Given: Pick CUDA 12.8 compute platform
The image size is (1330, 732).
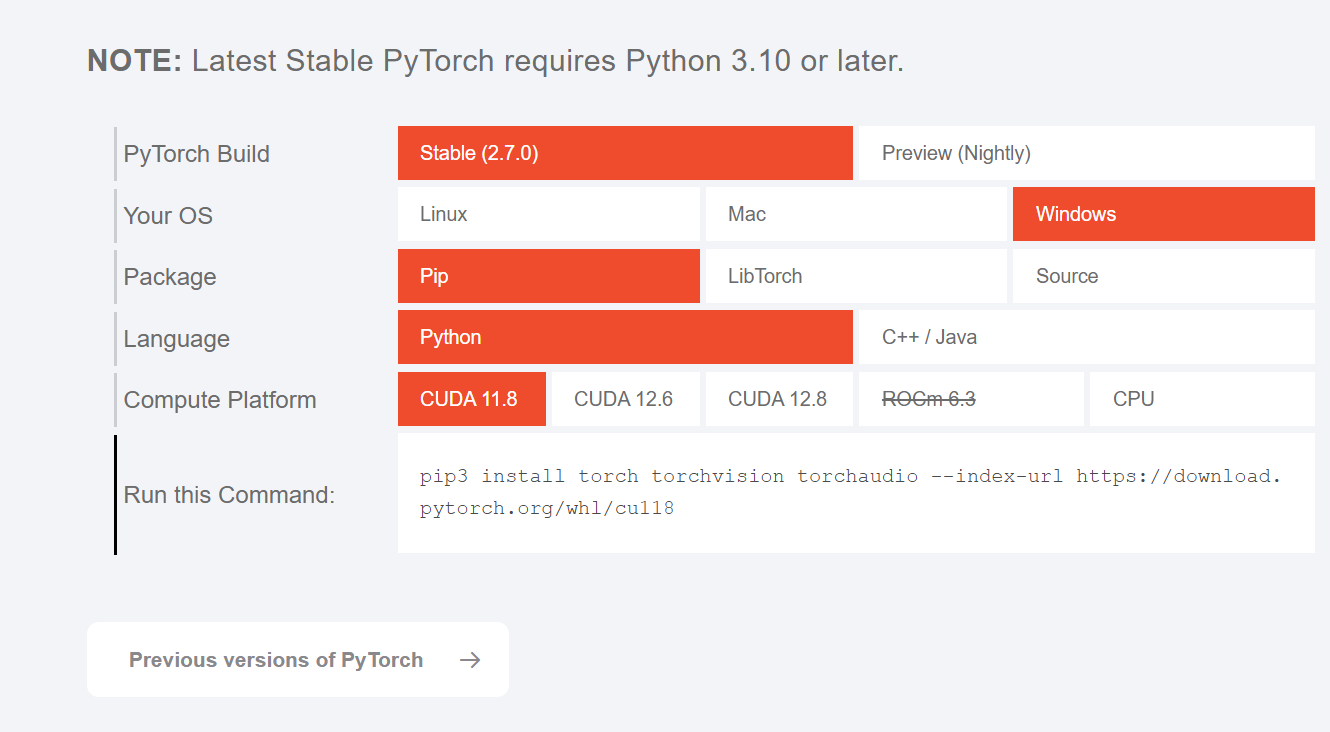Looking at the screenshot, I should click(x=778, y=399).
